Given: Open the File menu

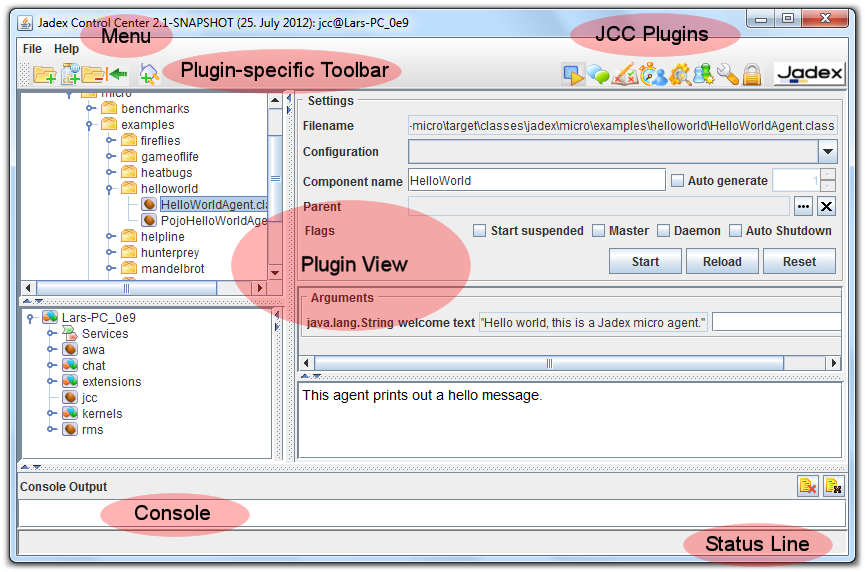Looking at the screenshot, I should 32,49.
